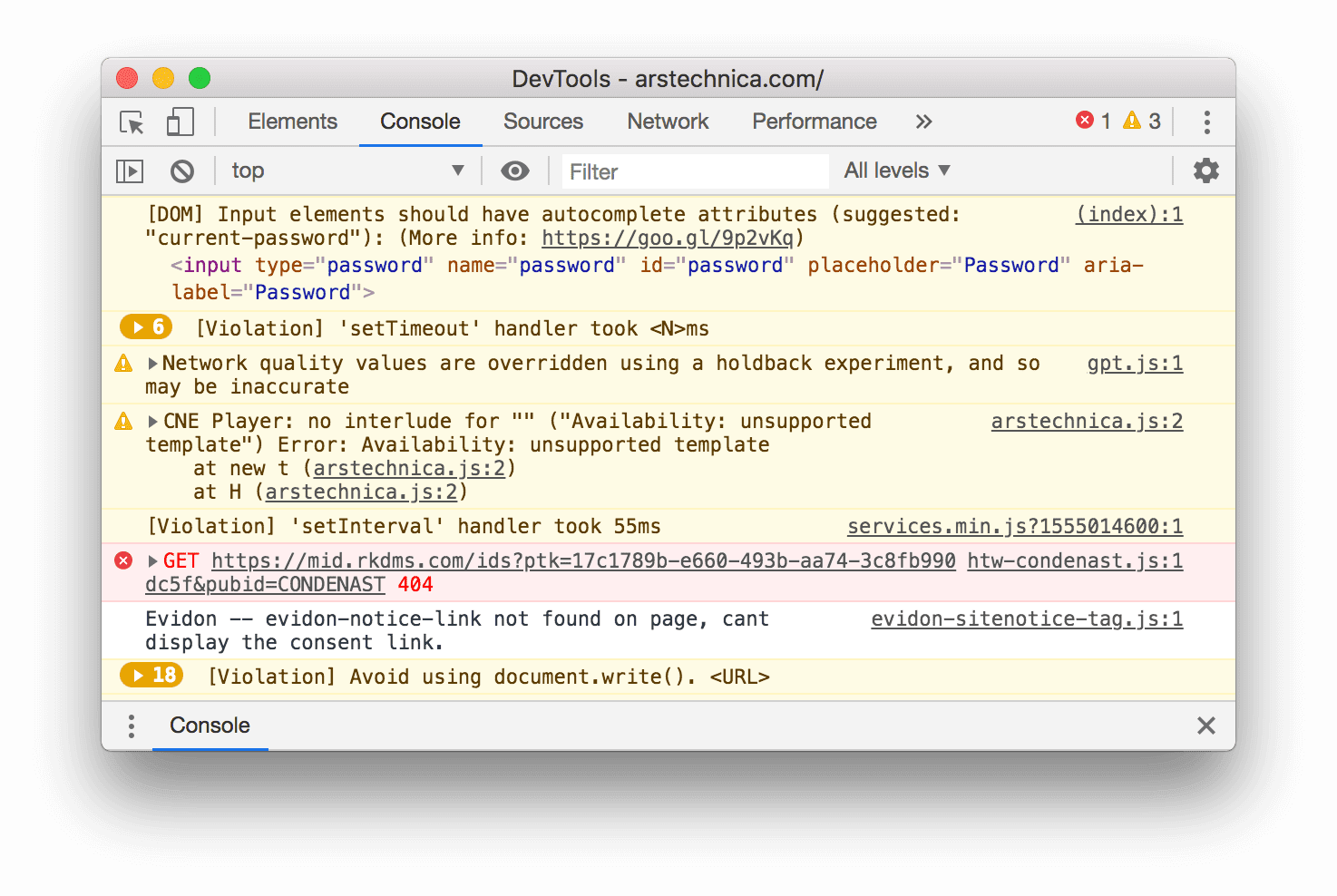1337x896 pixels.
Task: Create a live expression via the eye icon
Action: coord(515,170)
